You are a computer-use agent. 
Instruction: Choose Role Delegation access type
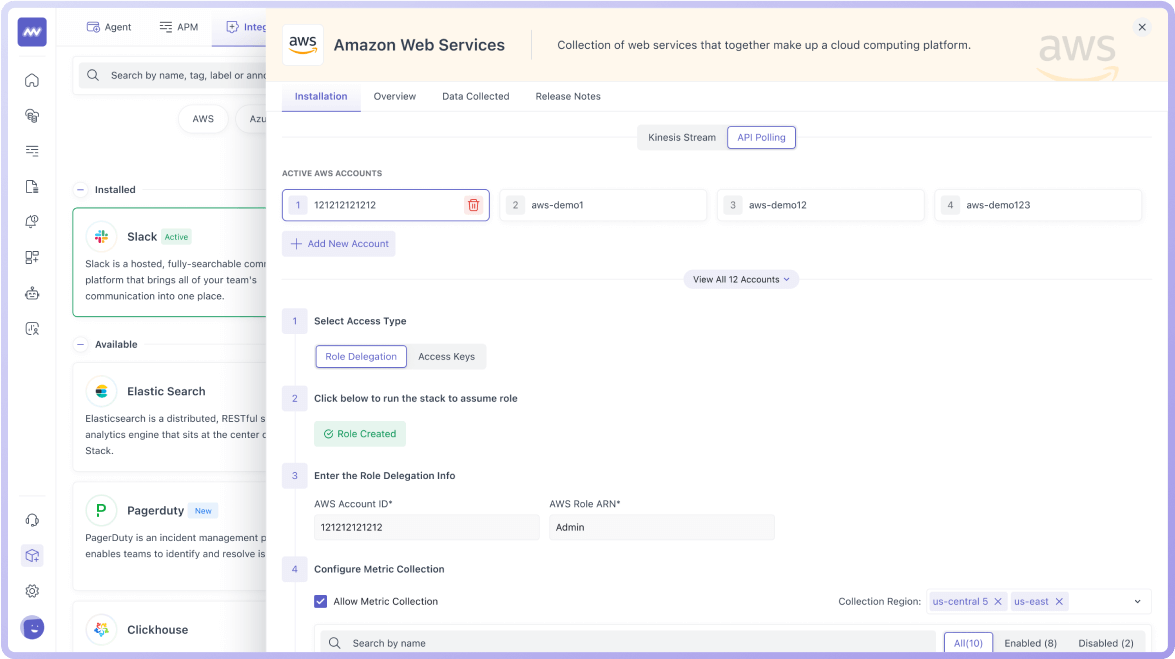coord(361,356)
